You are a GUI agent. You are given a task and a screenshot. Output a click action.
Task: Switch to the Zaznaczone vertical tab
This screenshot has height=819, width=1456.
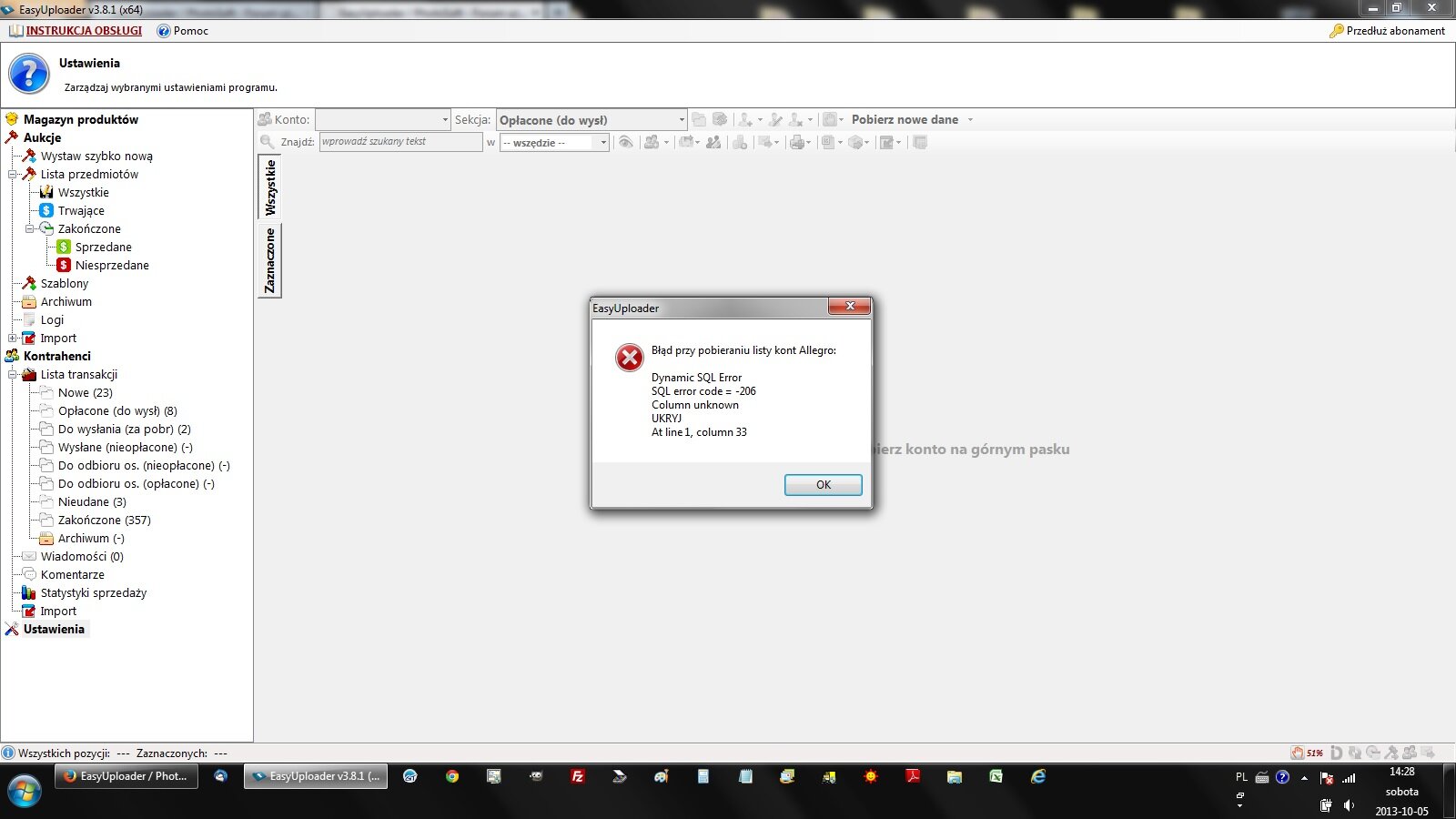(270, 260)
